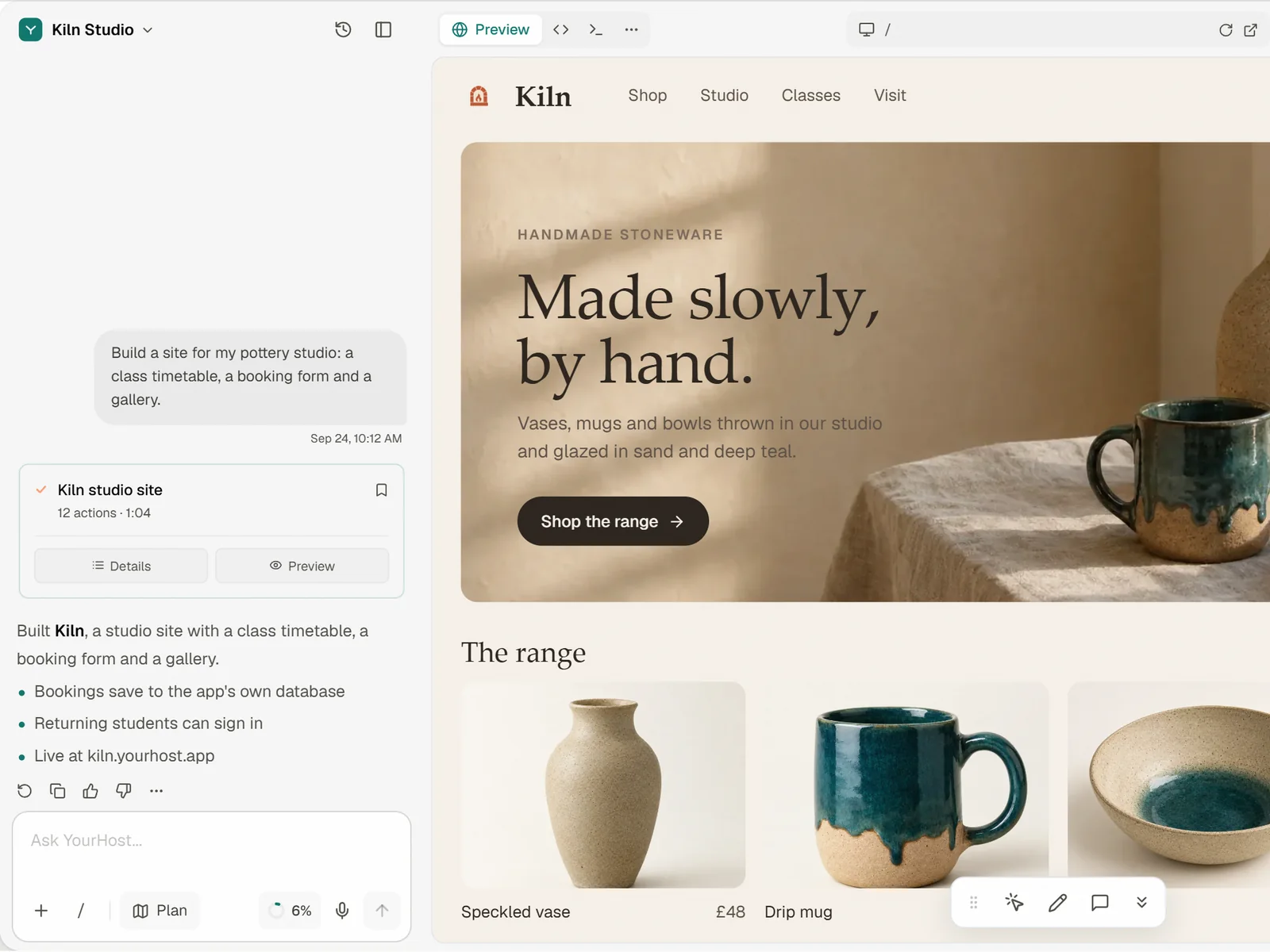Screen dimensions: 1270x952
Task: Open preview in a new window
Action: pyautogui.click(x=1251, y=30)
